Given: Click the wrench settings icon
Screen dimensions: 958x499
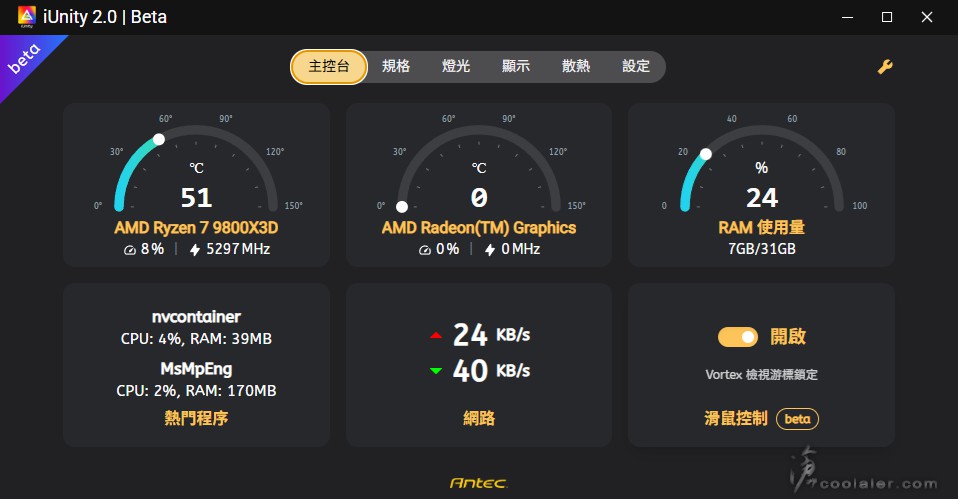Looking at the screenshot, I should pos(885,67).
